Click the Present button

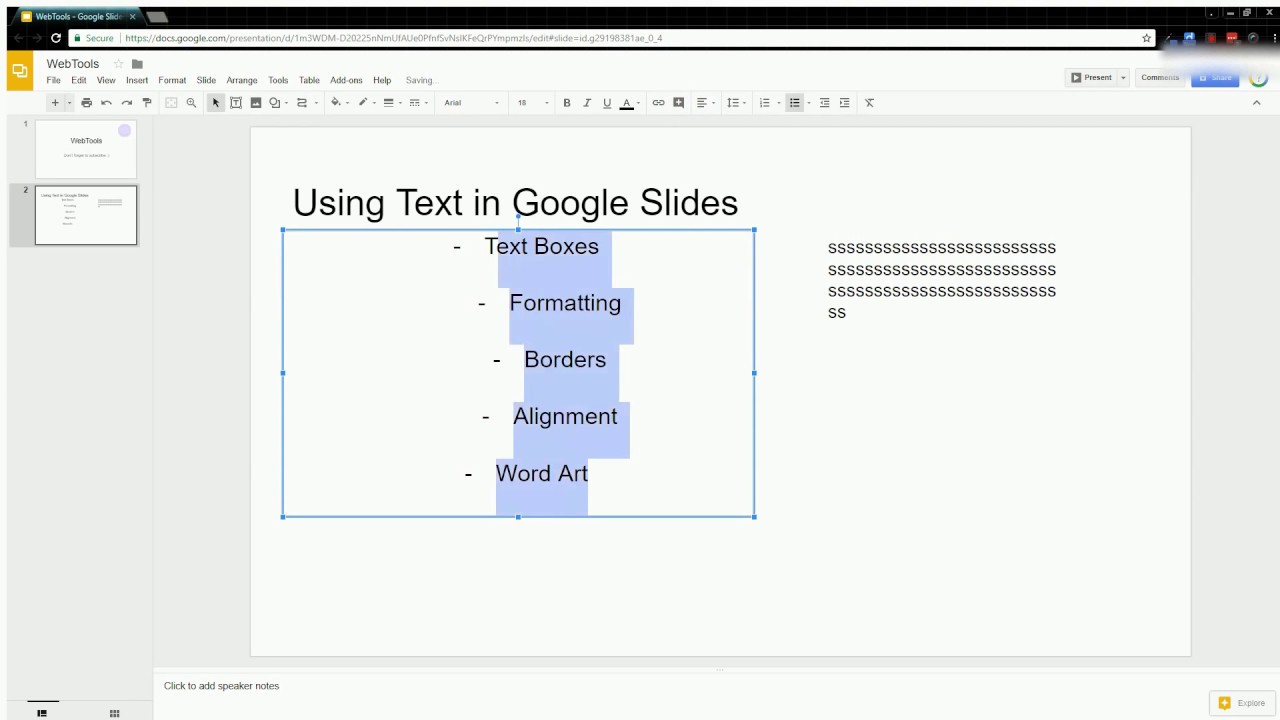pos(1091,78)
